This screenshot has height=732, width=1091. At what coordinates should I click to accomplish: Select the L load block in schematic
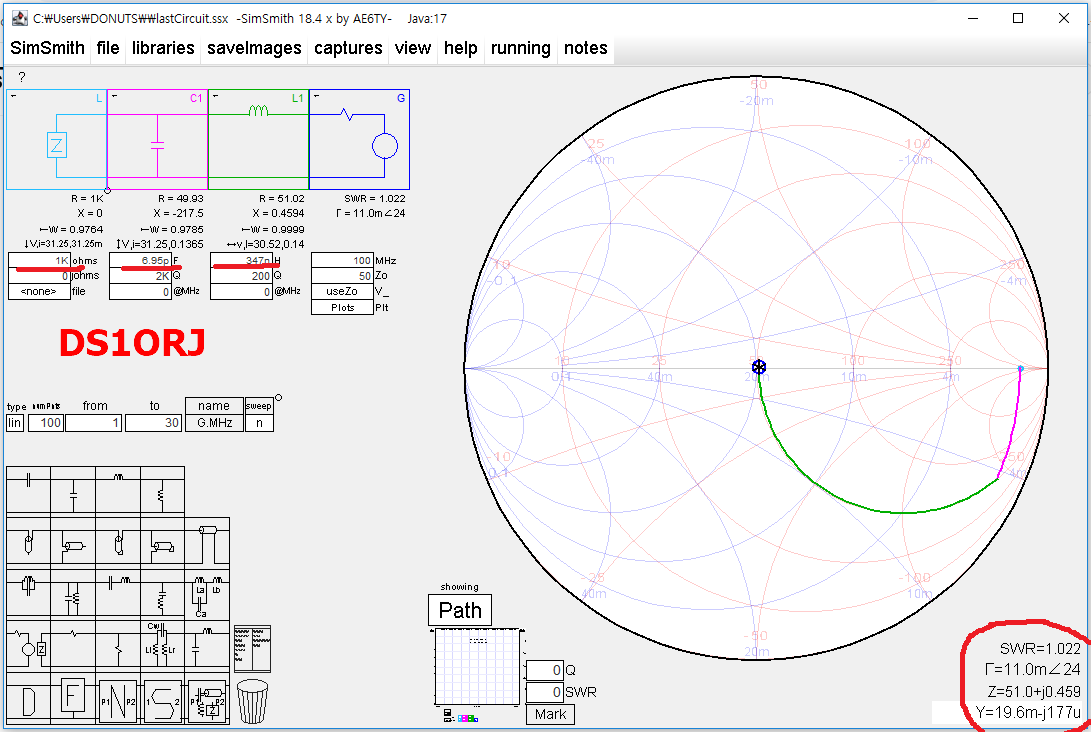pyautogui.click(x=56, y=139)
